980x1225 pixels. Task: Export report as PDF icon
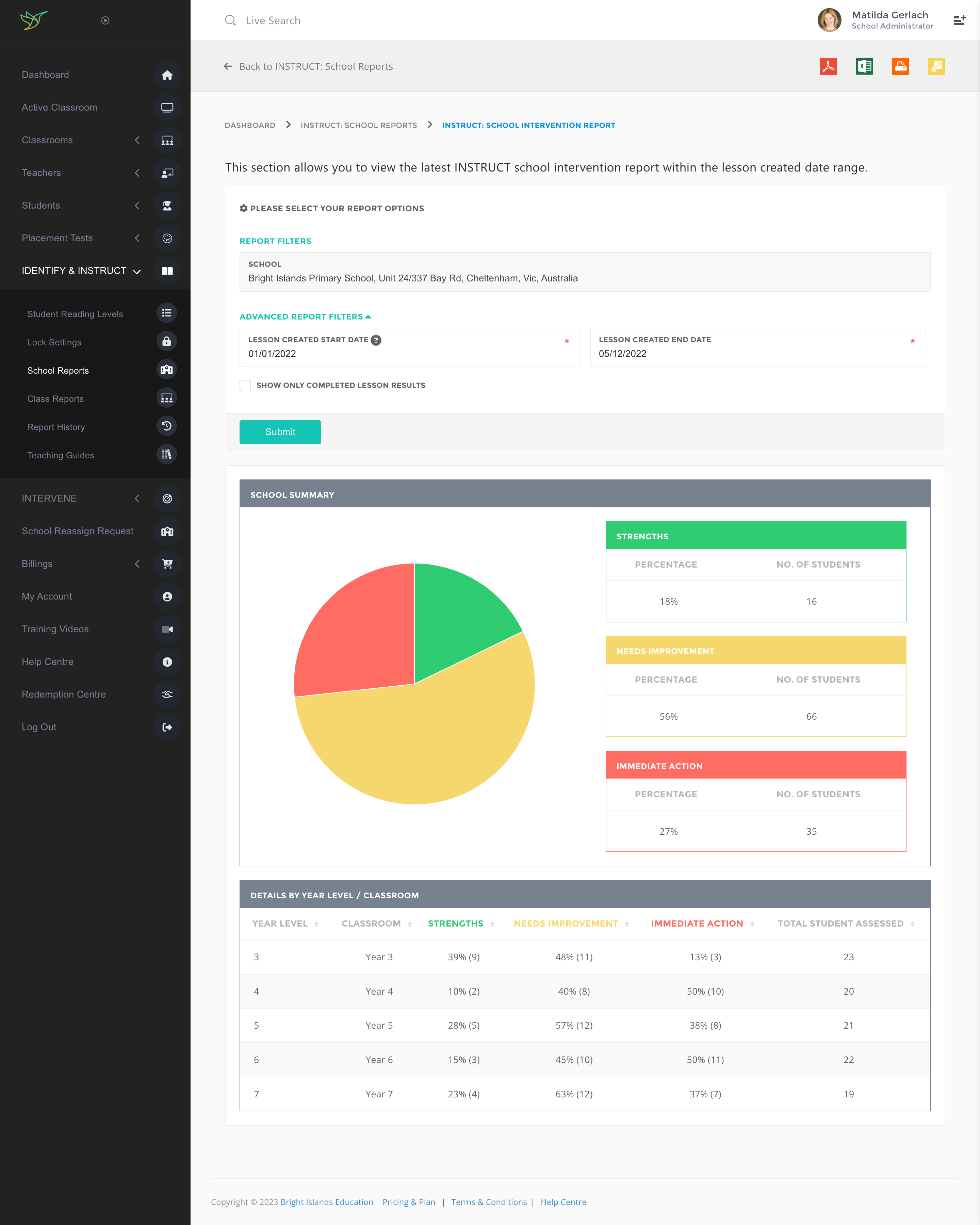pyautogui.click(x=828, y=66)
